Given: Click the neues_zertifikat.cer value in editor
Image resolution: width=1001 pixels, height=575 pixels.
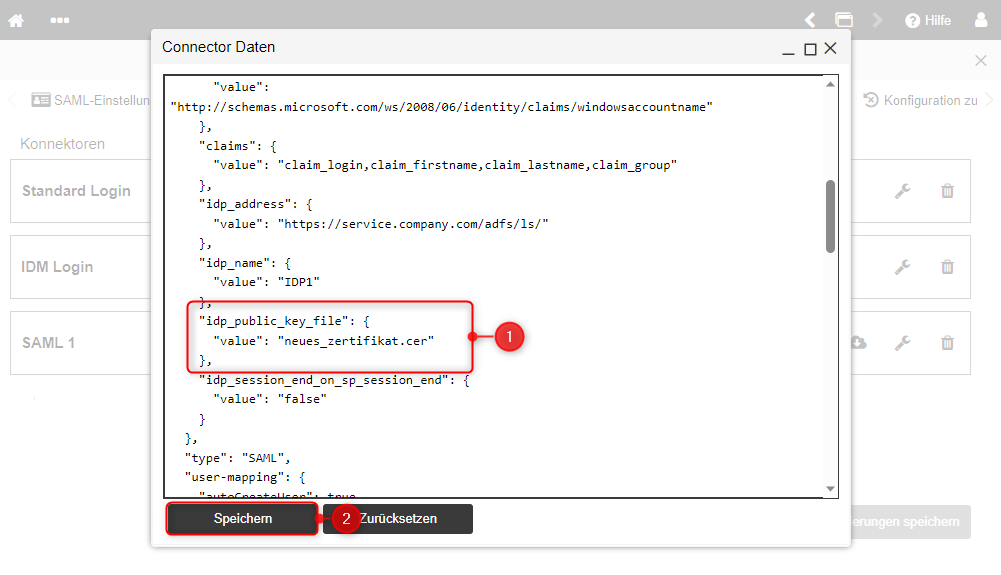Looking at the screenshot, I should pyautogui.click(x=356, y=340).
